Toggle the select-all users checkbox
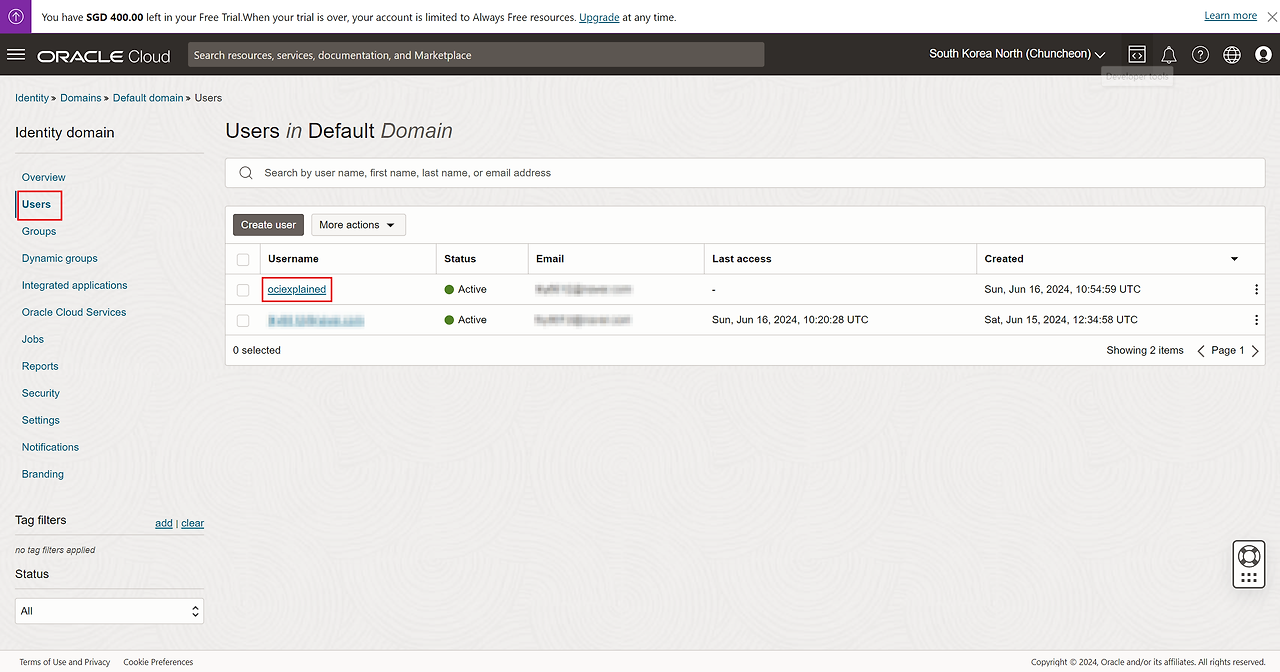Screen dimensions: 1280x672 tap(243, 259)
